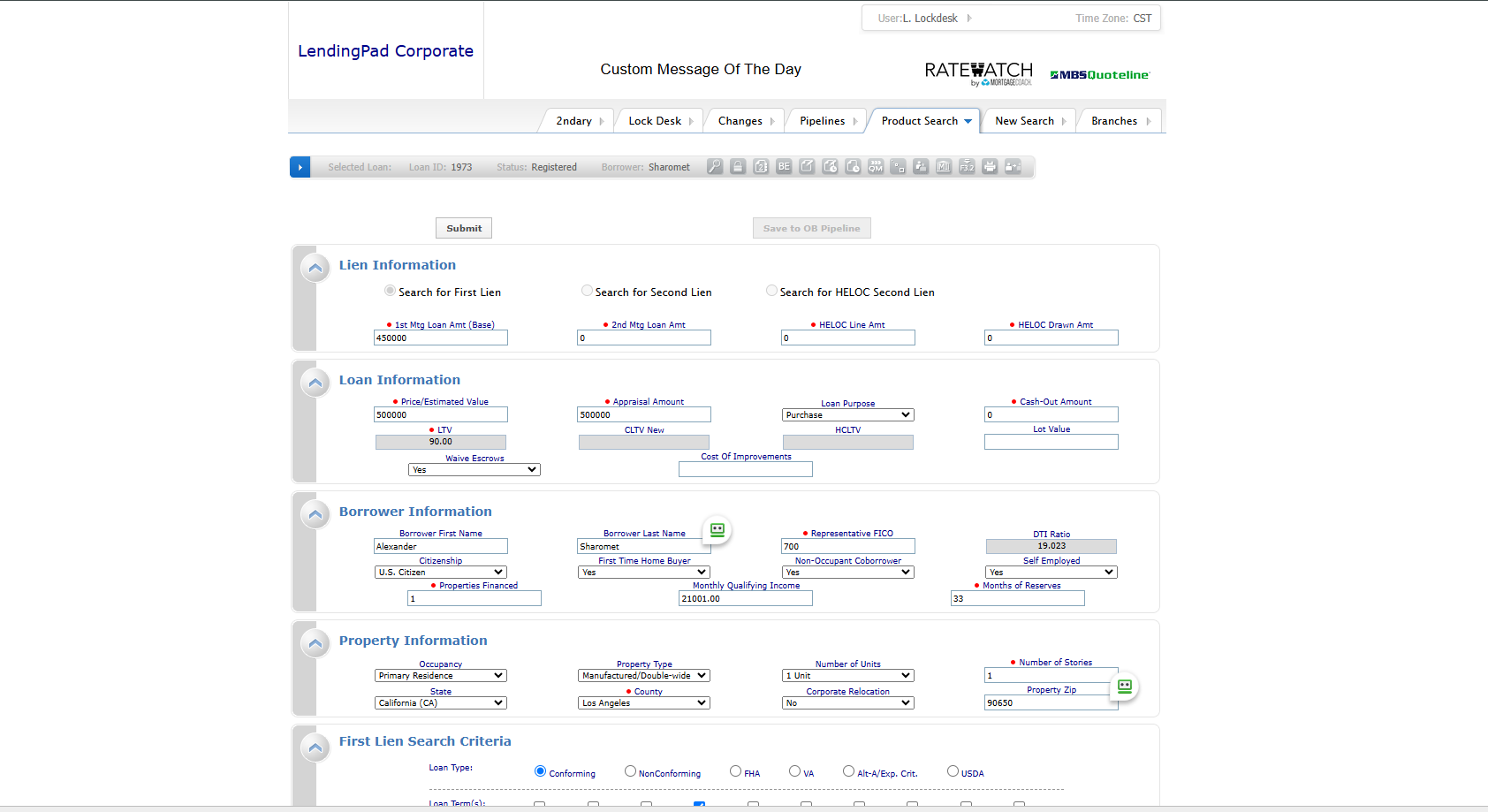Click Save to OB Pipeline button
This screenshot has width=1488, height=812.
point(812,228)
